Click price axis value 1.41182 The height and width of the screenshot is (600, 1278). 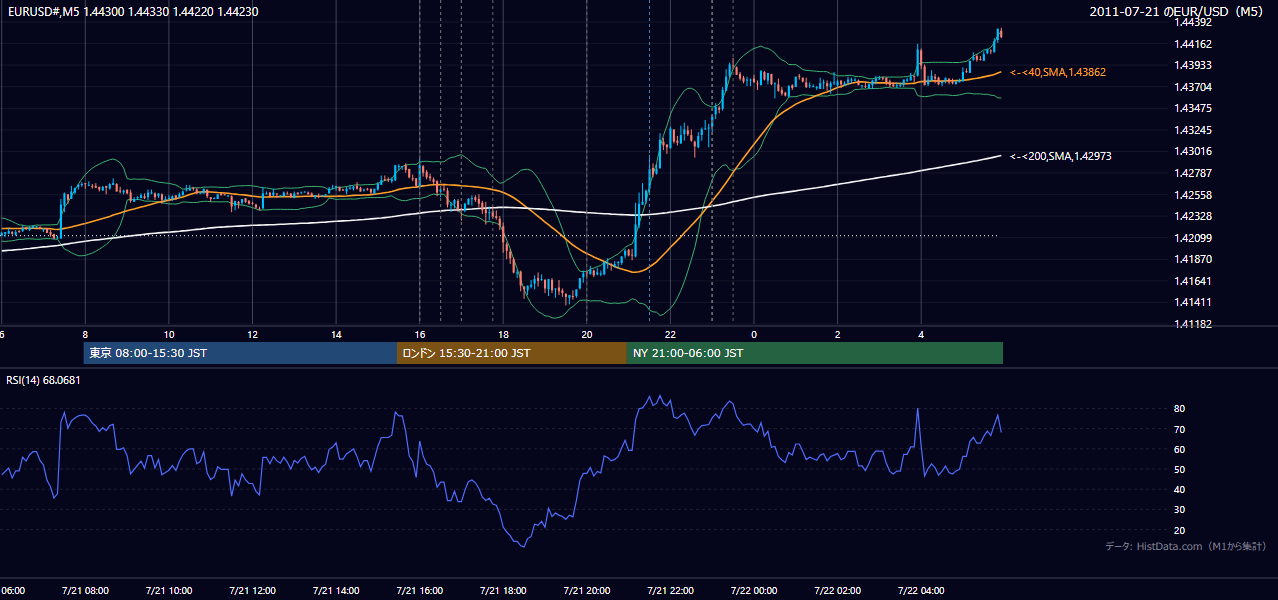[1193, 324]
